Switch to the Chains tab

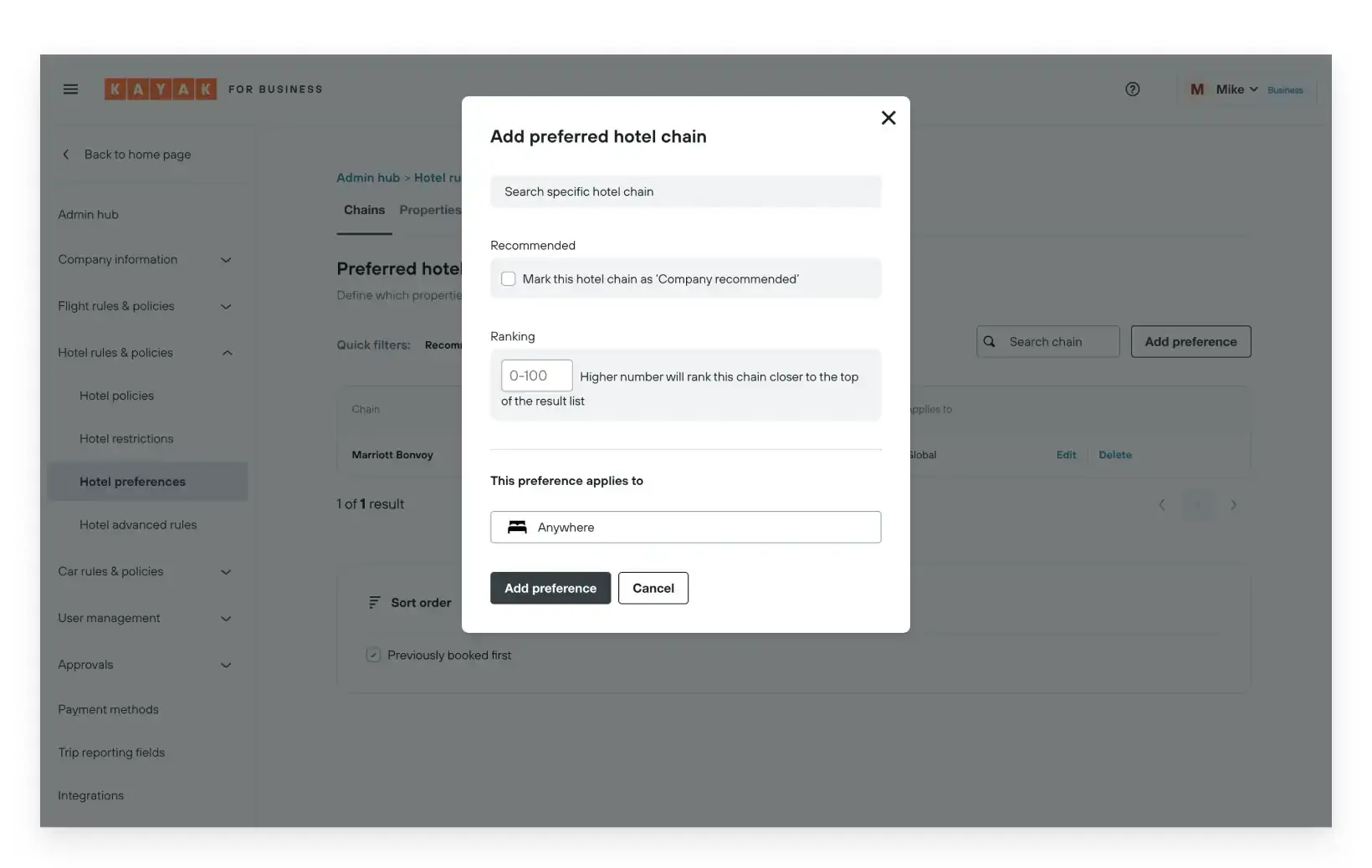pos(364,210)
